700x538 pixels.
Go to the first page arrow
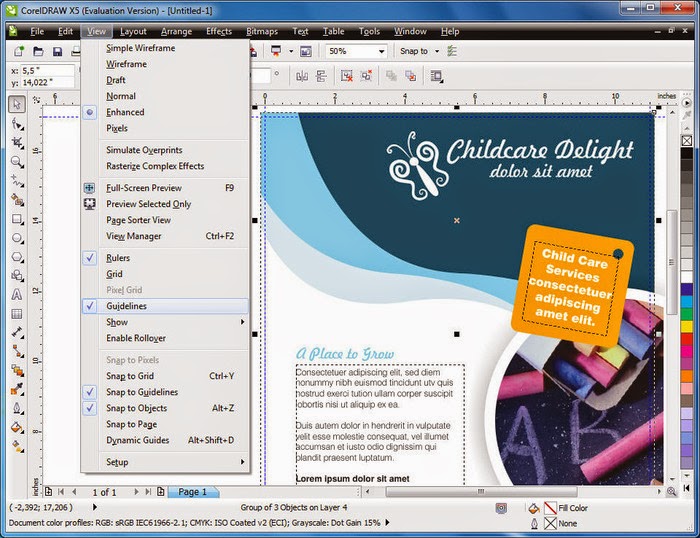pyautogui.click(x=61, y=492)
